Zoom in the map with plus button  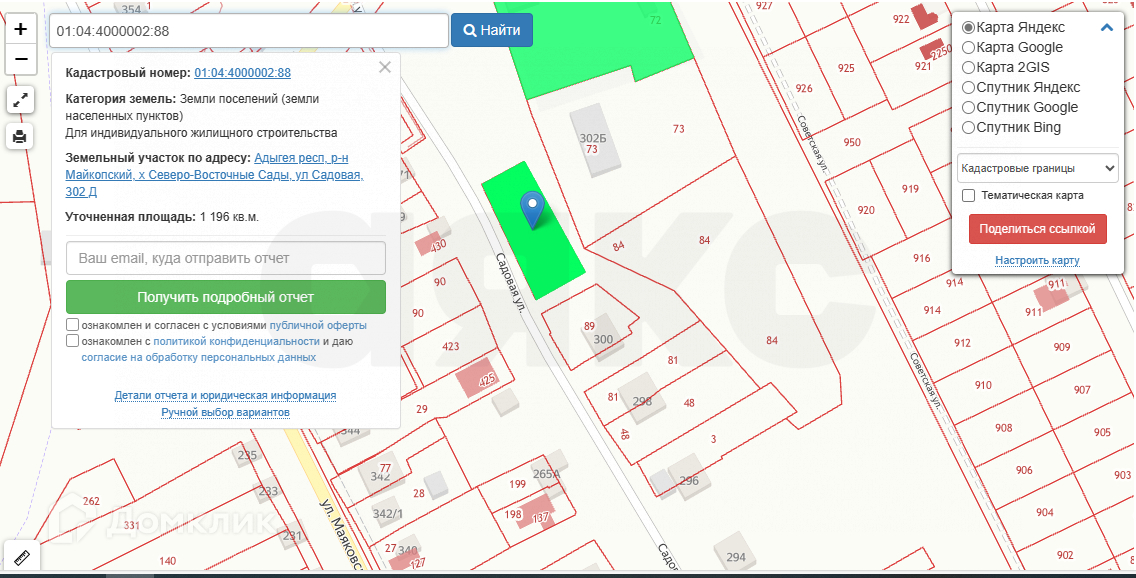tap(20, 29)
